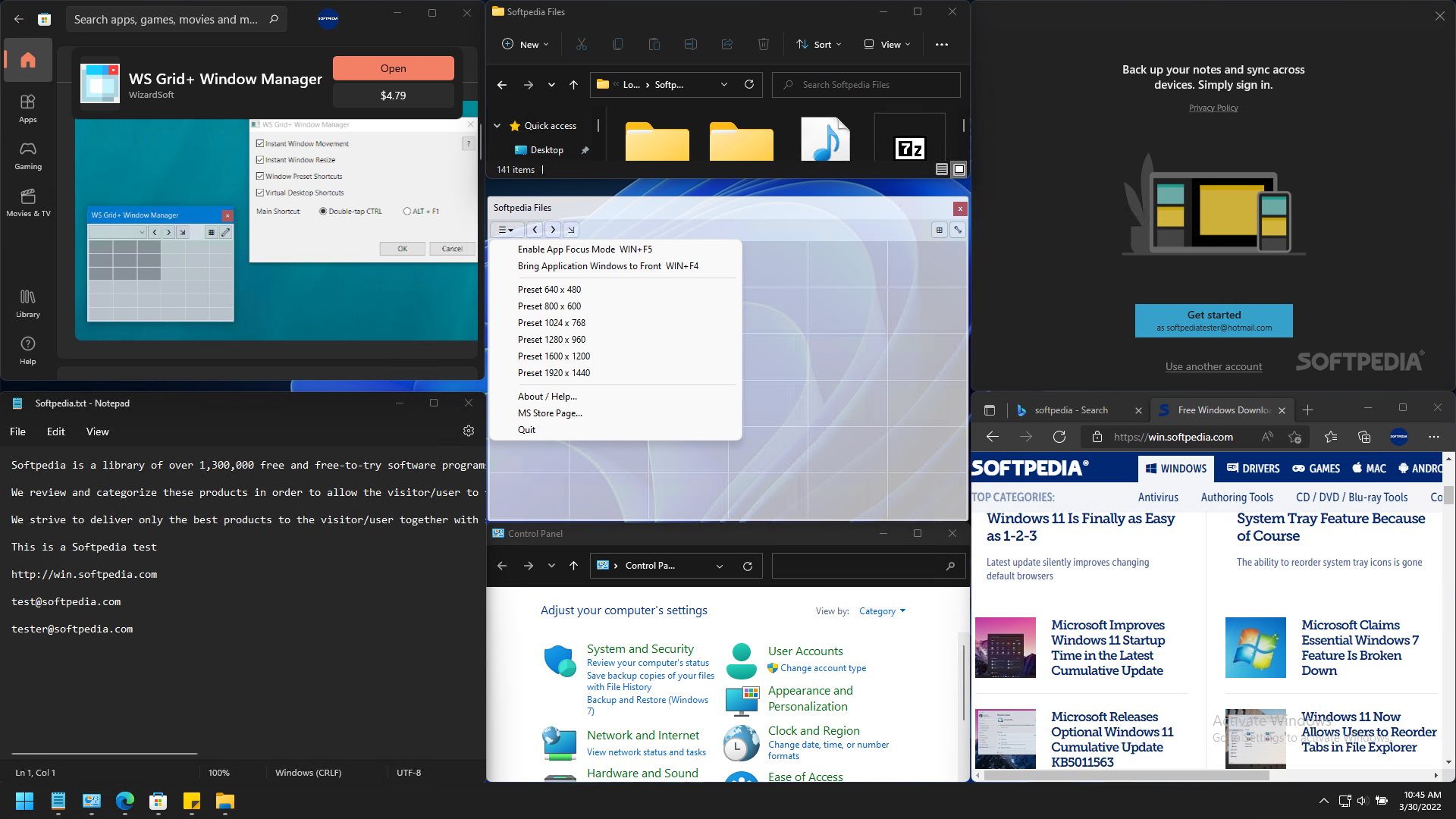
Task: Click the Paste icon in Softpedia Files toolbar
Action: point(654,45)
